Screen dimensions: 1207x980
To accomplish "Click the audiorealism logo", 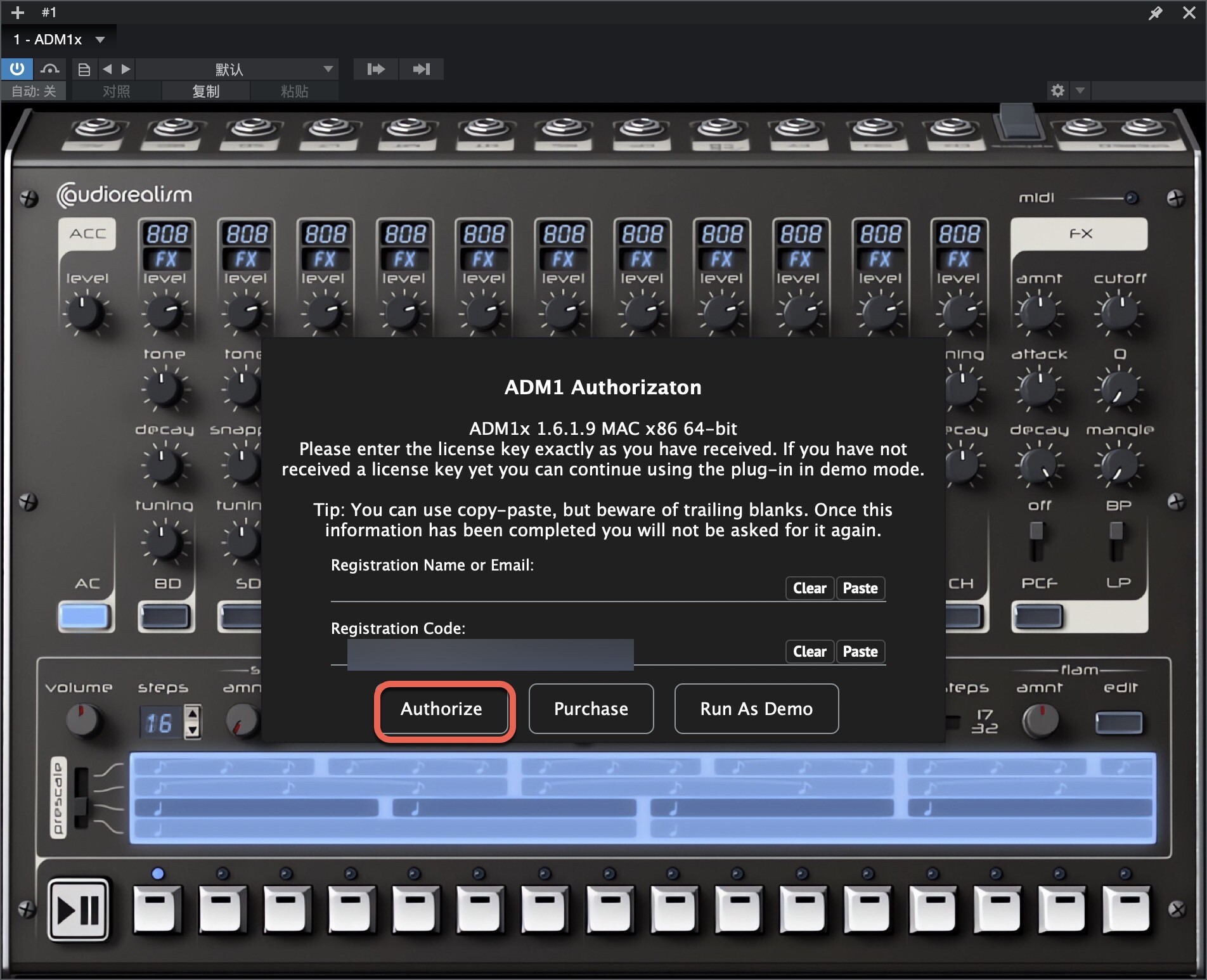I will pyautogui.click(x=124, y=195).
